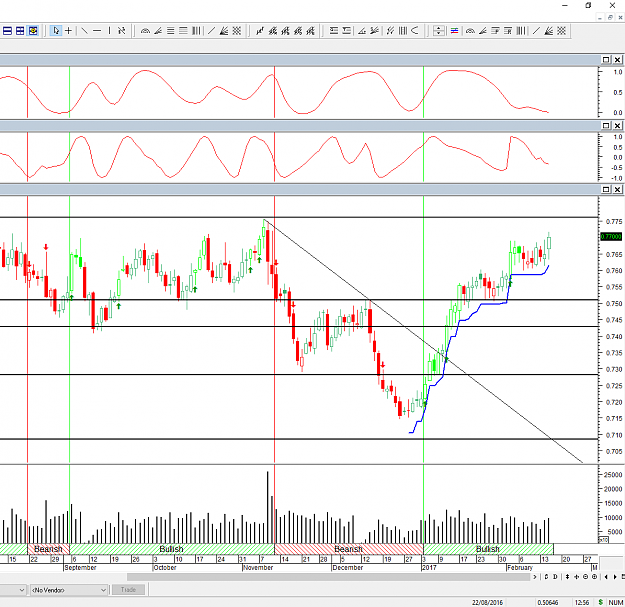Screen dimensions: 625x607
Task: Click the Bullish label under October
Action: 171,549
